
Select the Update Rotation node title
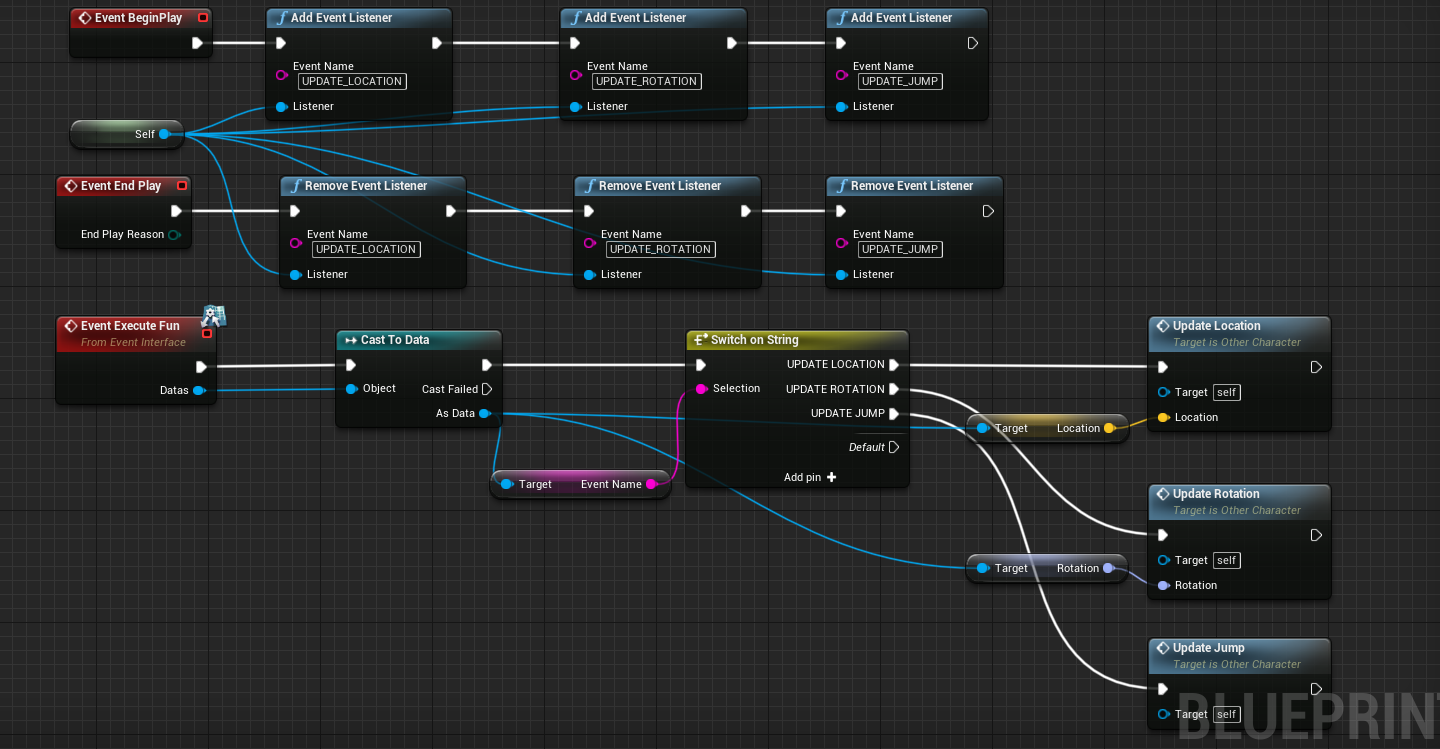[x=1216, y=494]
